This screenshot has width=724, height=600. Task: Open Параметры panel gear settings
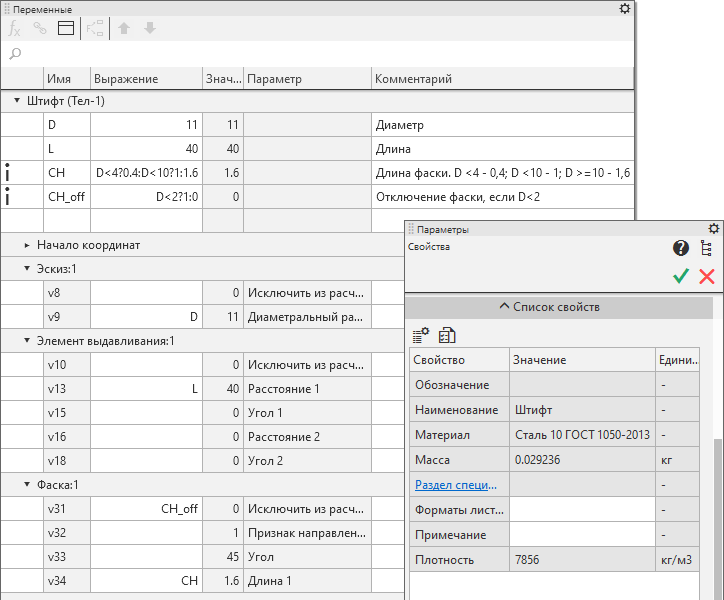click(x=713, y=229)
